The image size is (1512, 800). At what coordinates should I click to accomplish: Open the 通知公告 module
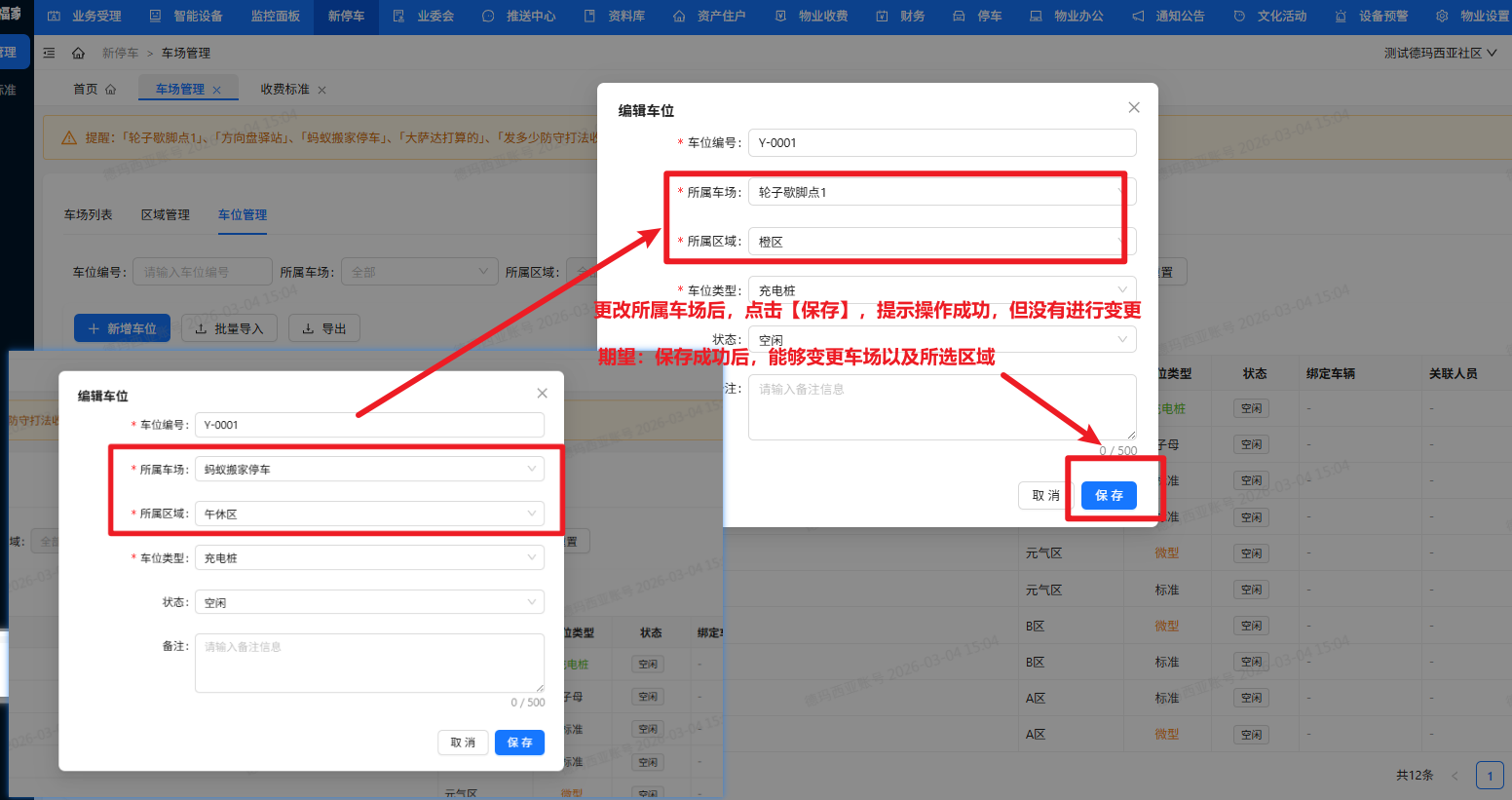1180,16
